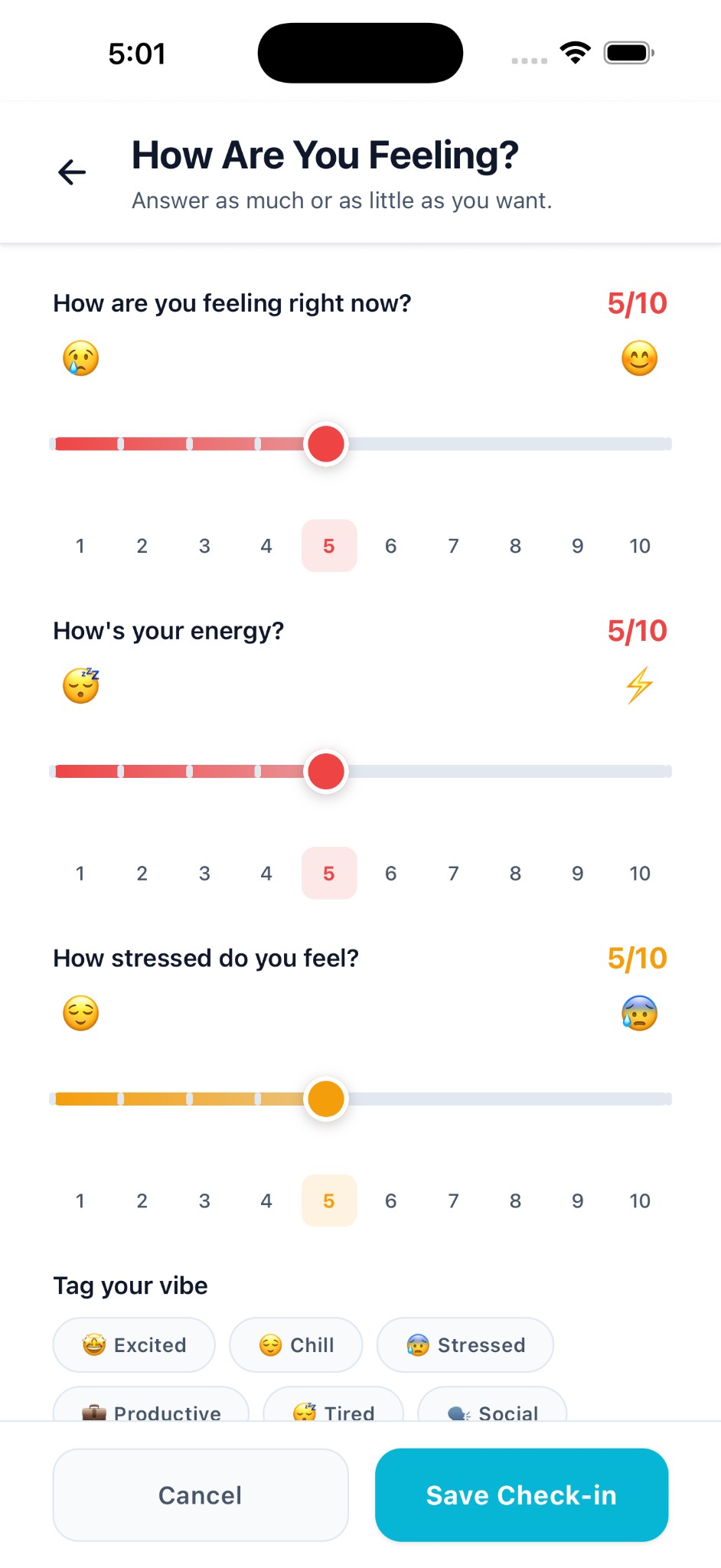Tap the anxious sweating face stress emoji
The image size is (721, 1568).
639,1013
